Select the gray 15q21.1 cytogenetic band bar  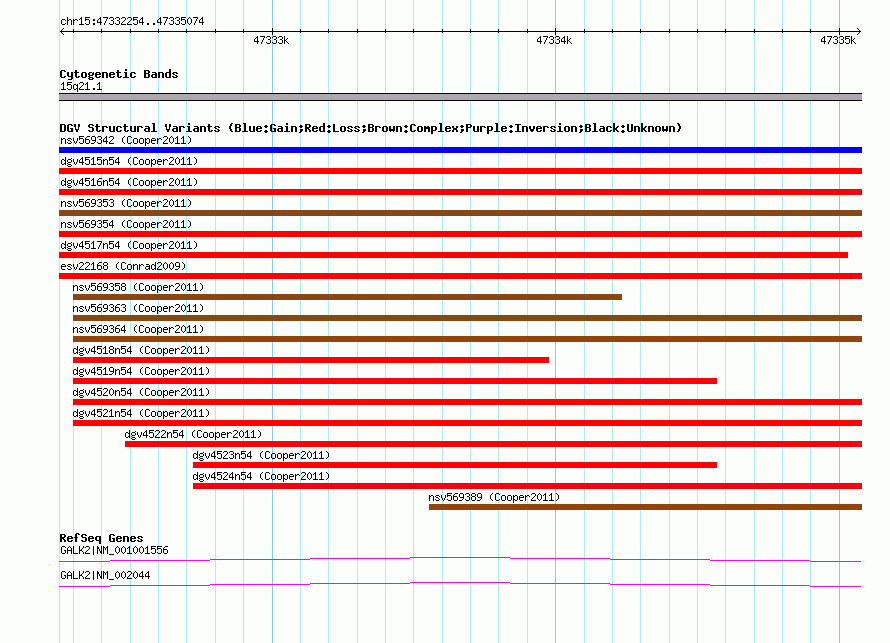(x=460, y=97)
